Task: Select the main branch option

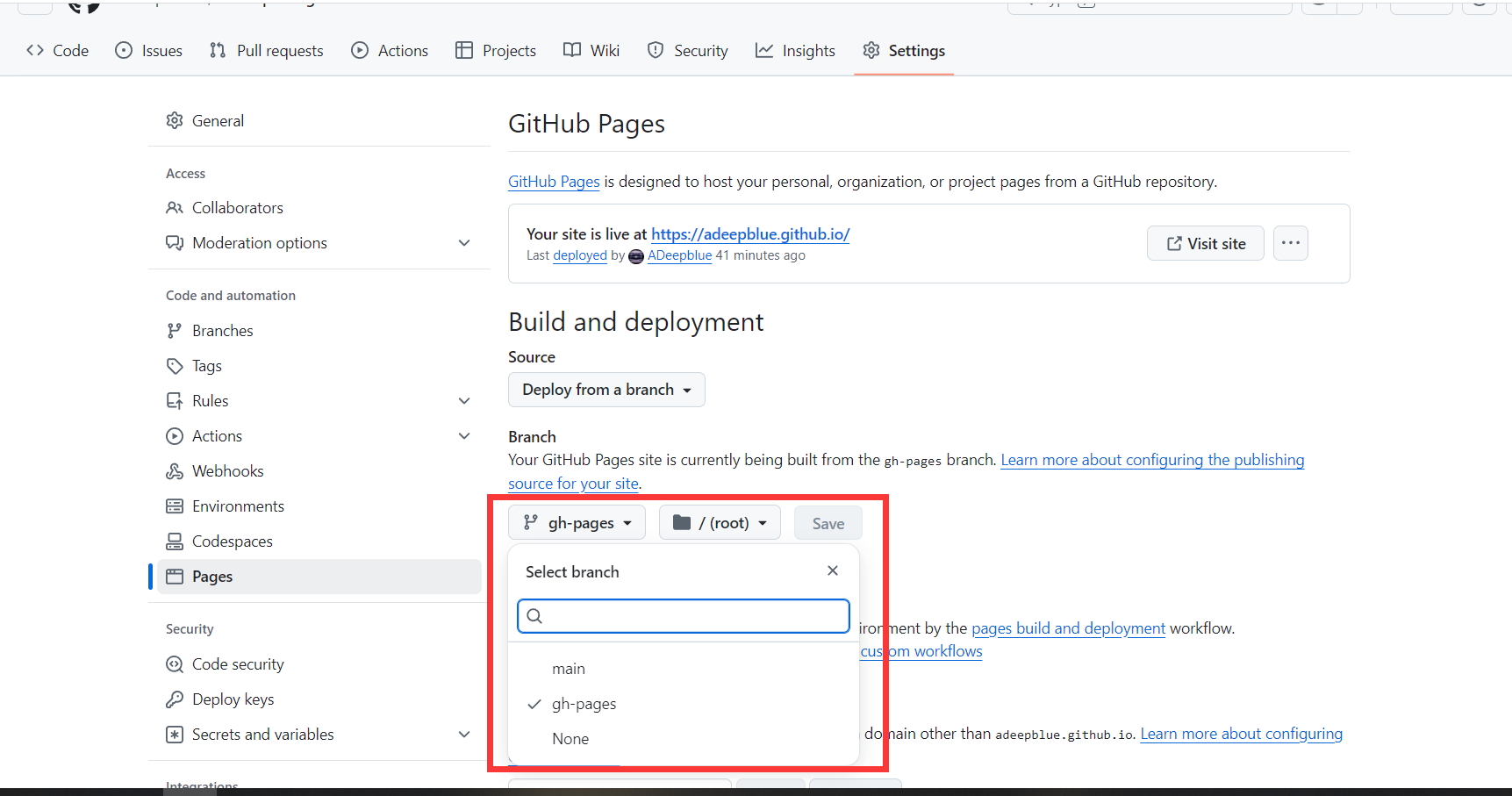Action: pyautogui.click(x=684, y=669)
